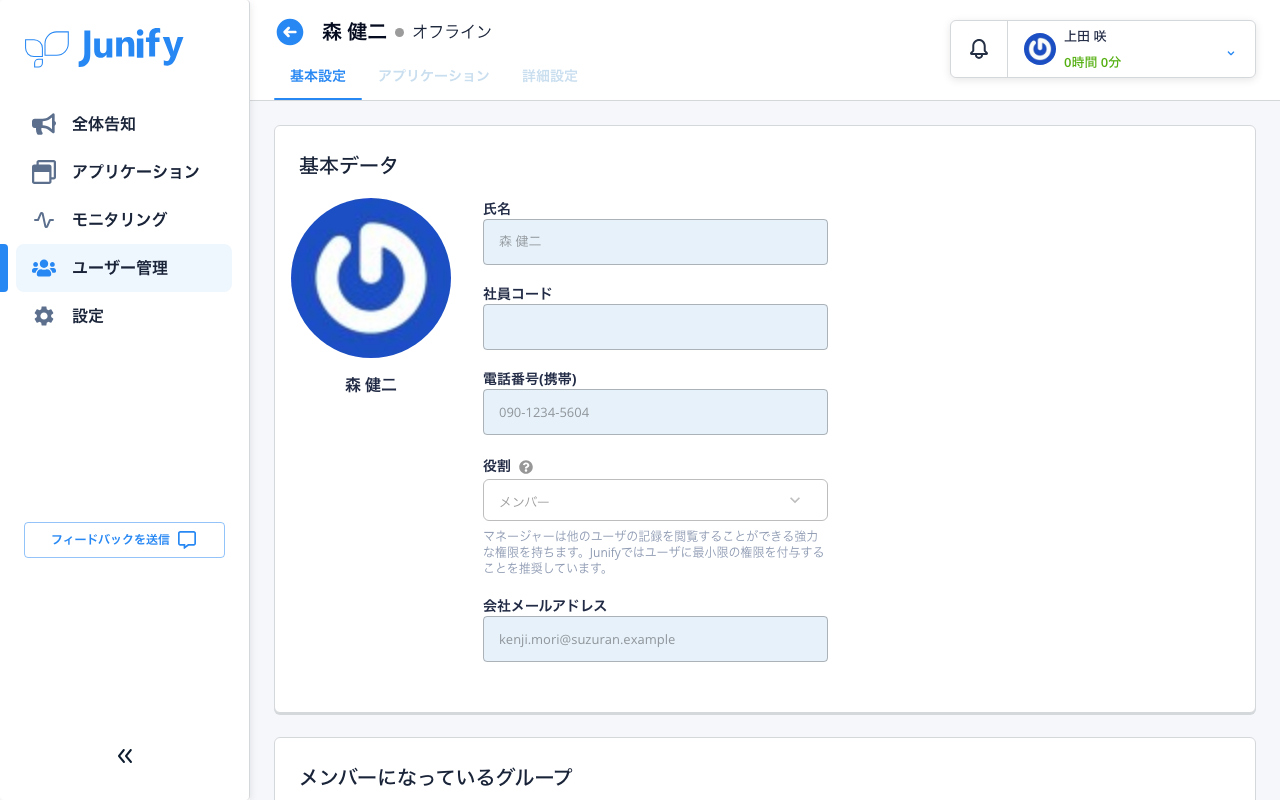Click the 上田 咲 account avatar
The width and height of the screenshot is (1280, 800).
coord(1040,49)
